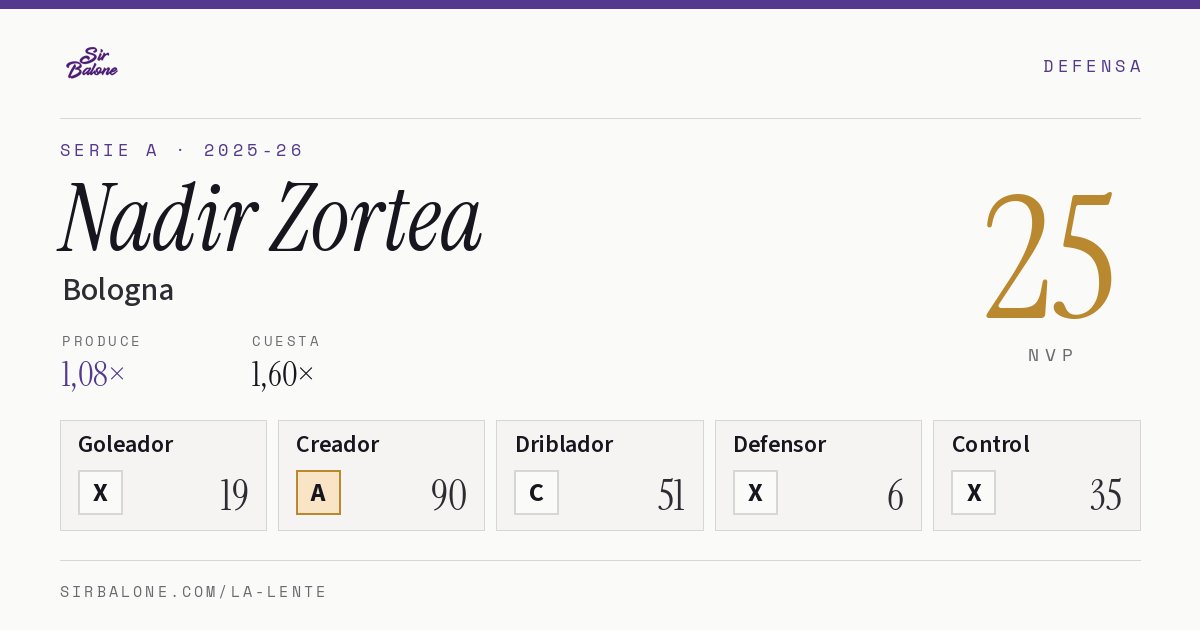
Task: Click the Control card title
Action: click(x=991, y=444)
